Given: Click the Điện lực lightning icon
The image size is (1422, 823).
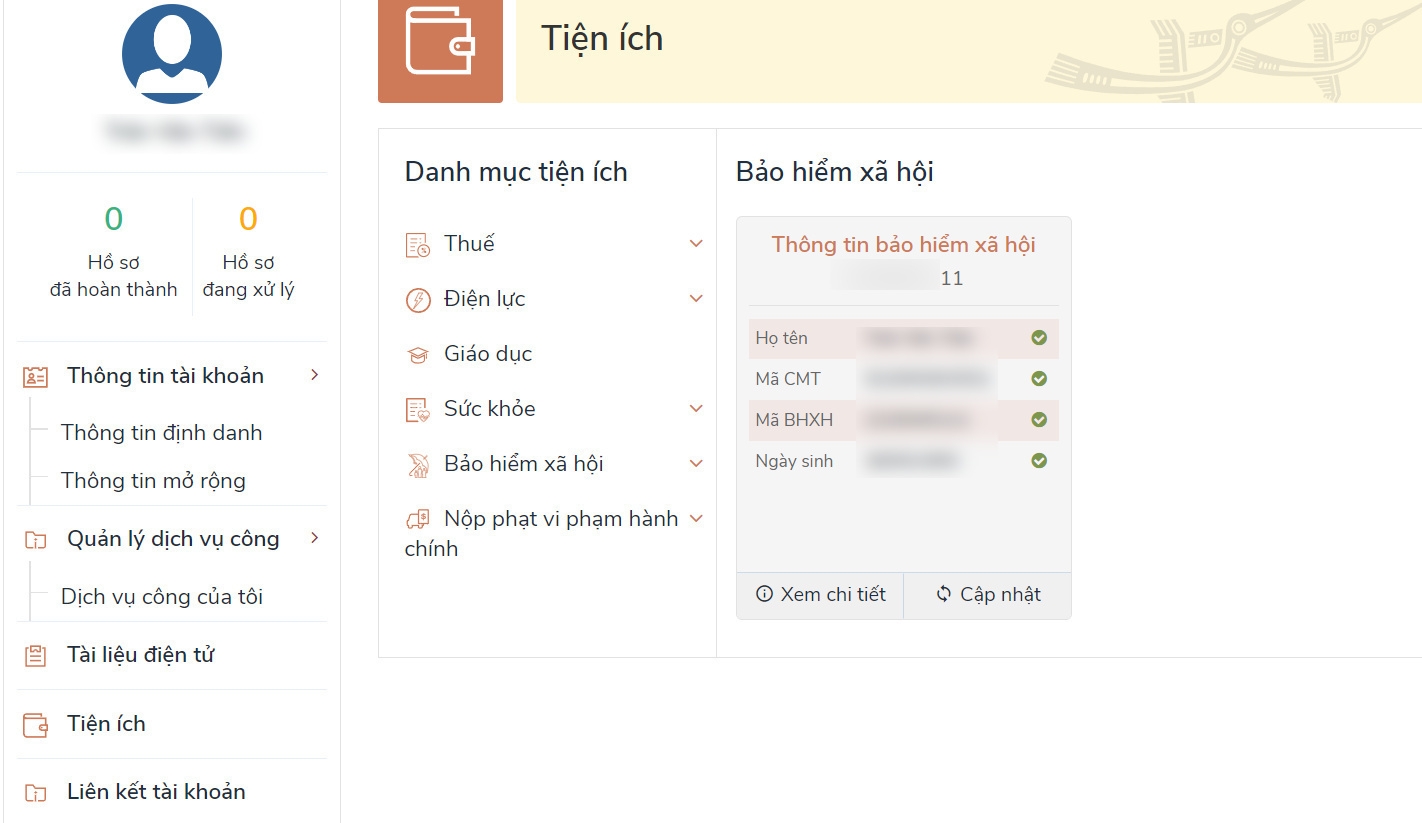Looking at the screenshot, I should (417, 299).
